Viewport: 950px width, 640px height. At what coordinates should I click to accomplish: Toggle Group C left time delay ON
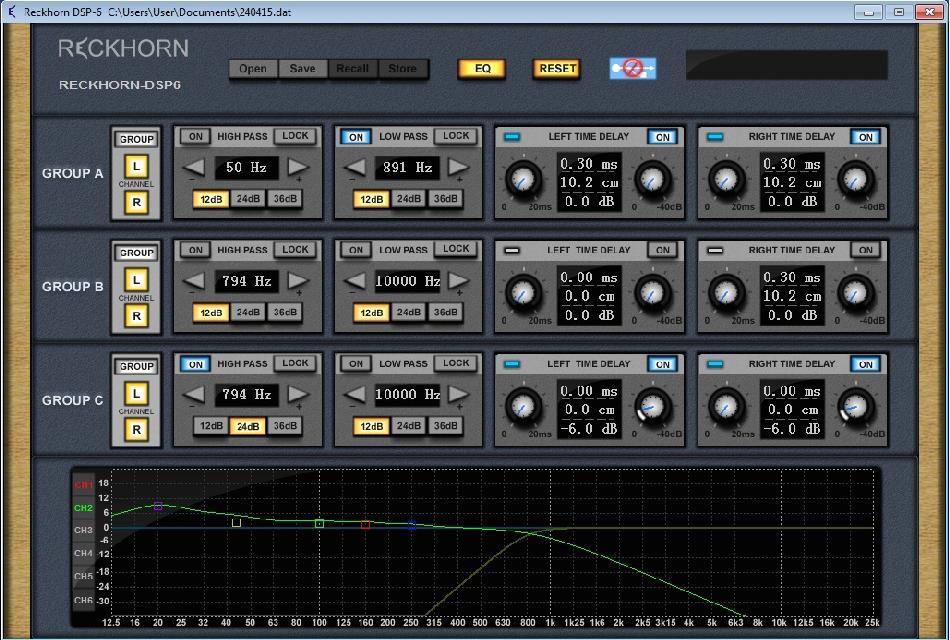663,364
